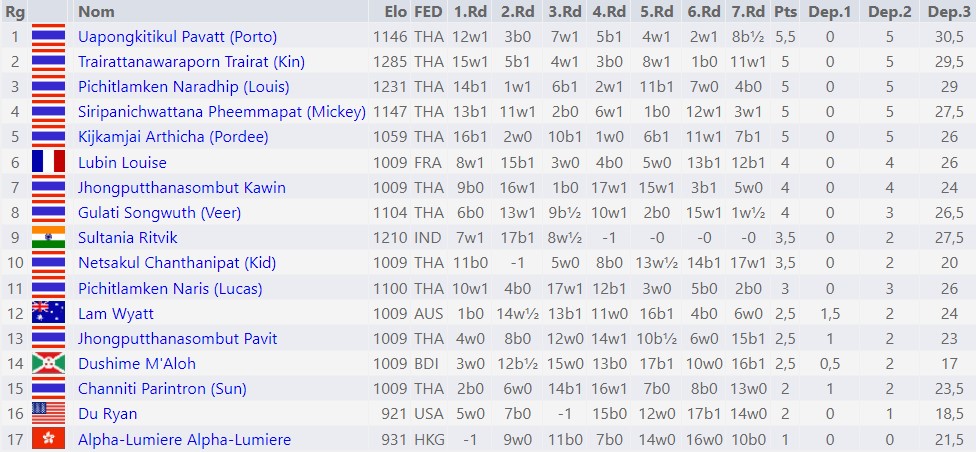Screen dimensions: 976x452
Task: Click the Nom column header
Action: (96, 11)
